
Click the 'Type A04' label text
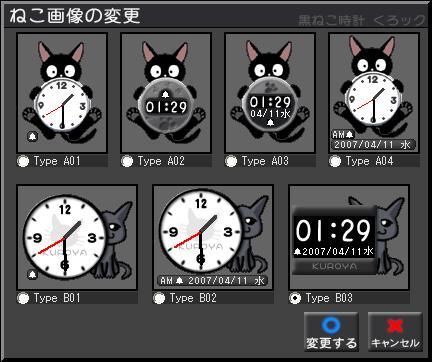[369, 161]
